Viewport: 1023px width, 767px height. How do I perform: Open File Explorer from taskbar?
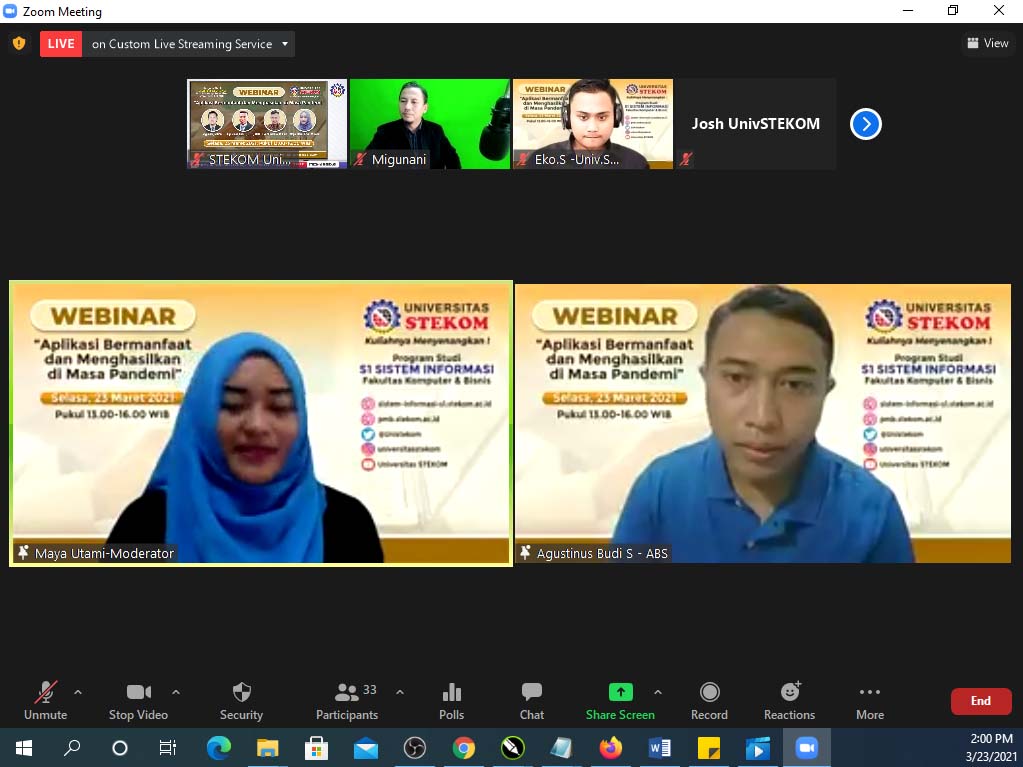267,747
